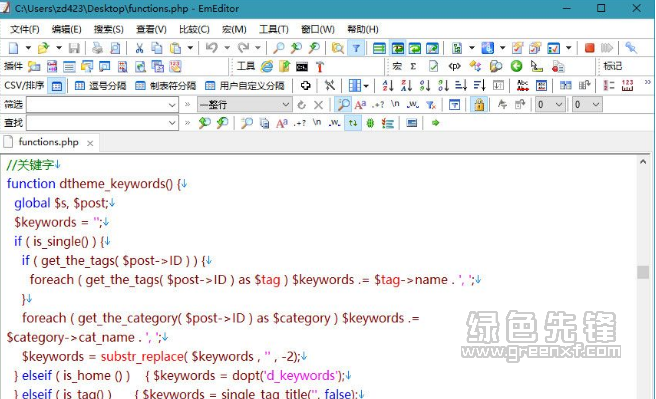
Task: Open the 工具(T) menu
Action: point(274,29)
